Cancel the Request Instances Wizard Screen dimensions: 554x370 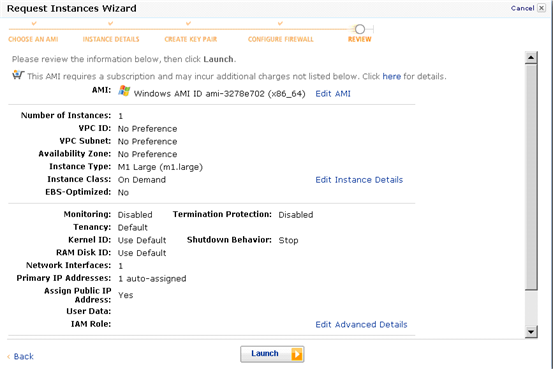[522, 8]
